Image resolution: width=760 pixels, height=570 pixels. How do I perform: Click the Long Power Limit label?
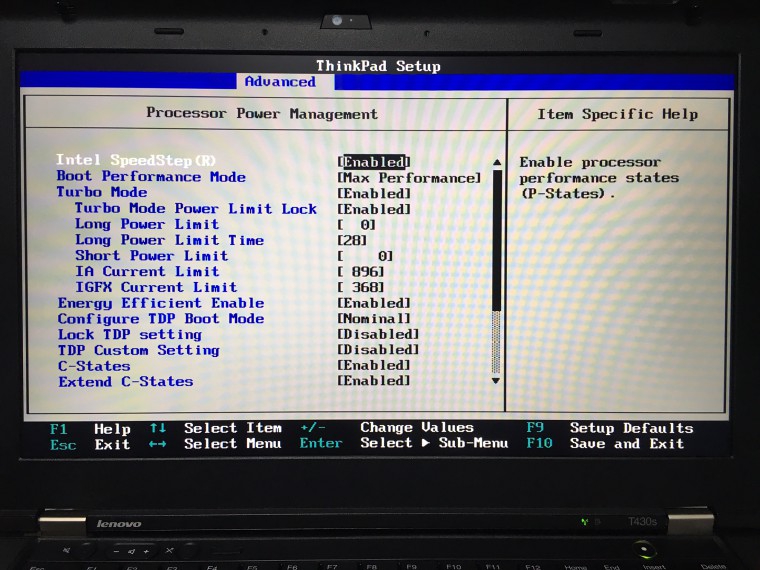click(147, 224)
